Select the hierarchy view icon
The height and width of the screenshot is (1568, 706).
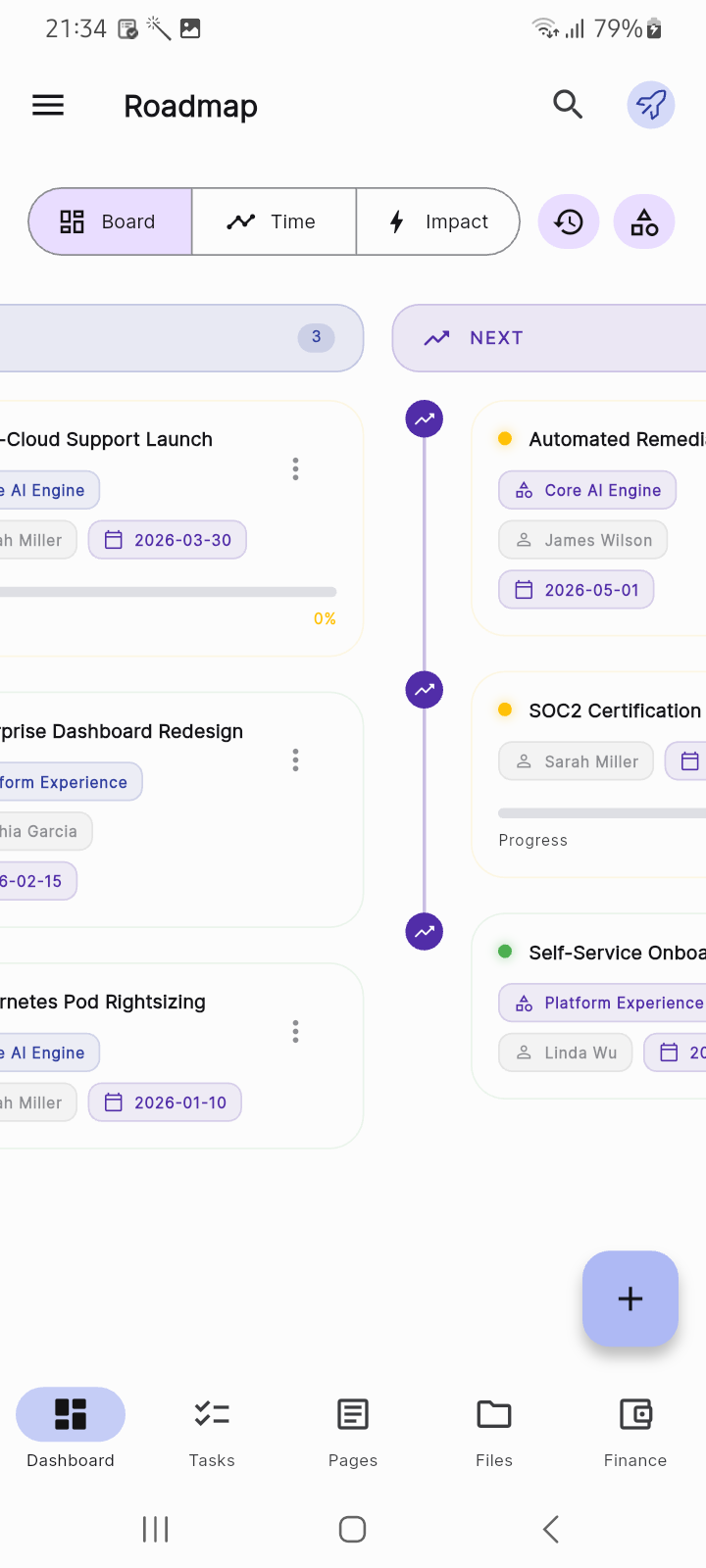click(644, 221)
